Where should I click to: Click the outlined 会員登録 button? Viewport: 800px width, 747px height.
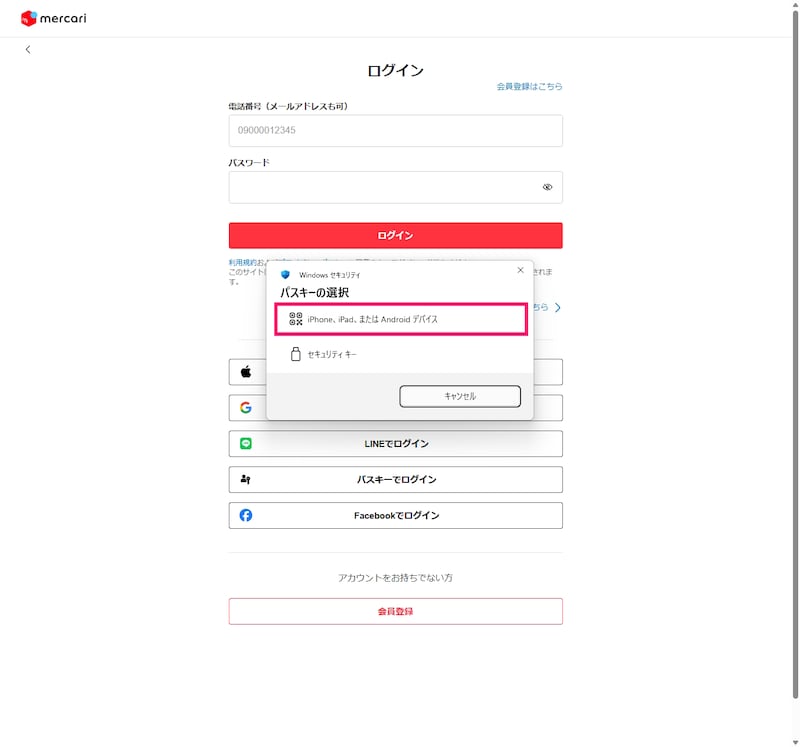pos(395,611)
